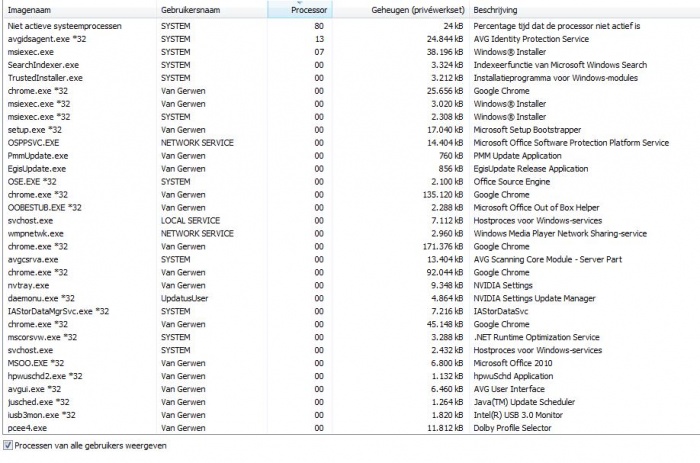Sort by Geheugen (privéwerkset) column header
This screenshot has height=463, width=700.
(x=400, y=10)
